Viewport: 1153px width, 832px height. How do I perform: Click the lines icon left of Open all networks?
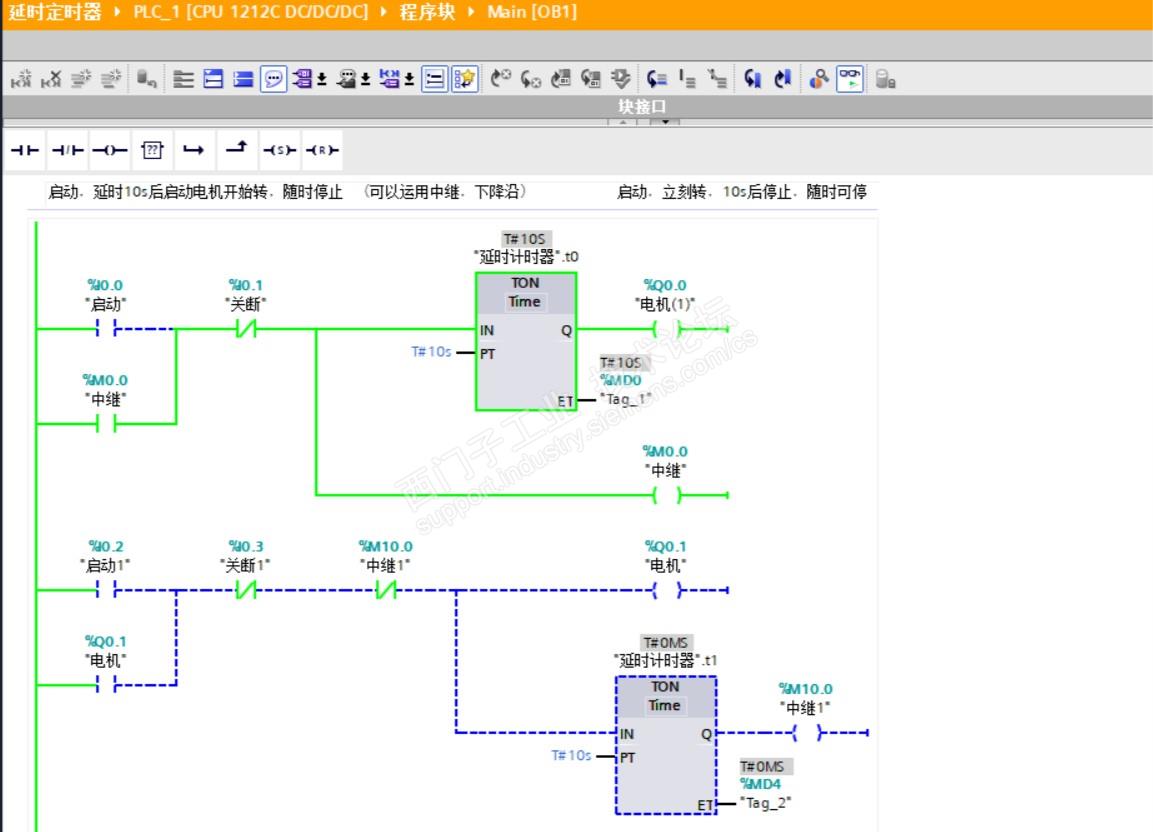pyautogui.click(x=183, y=79)
